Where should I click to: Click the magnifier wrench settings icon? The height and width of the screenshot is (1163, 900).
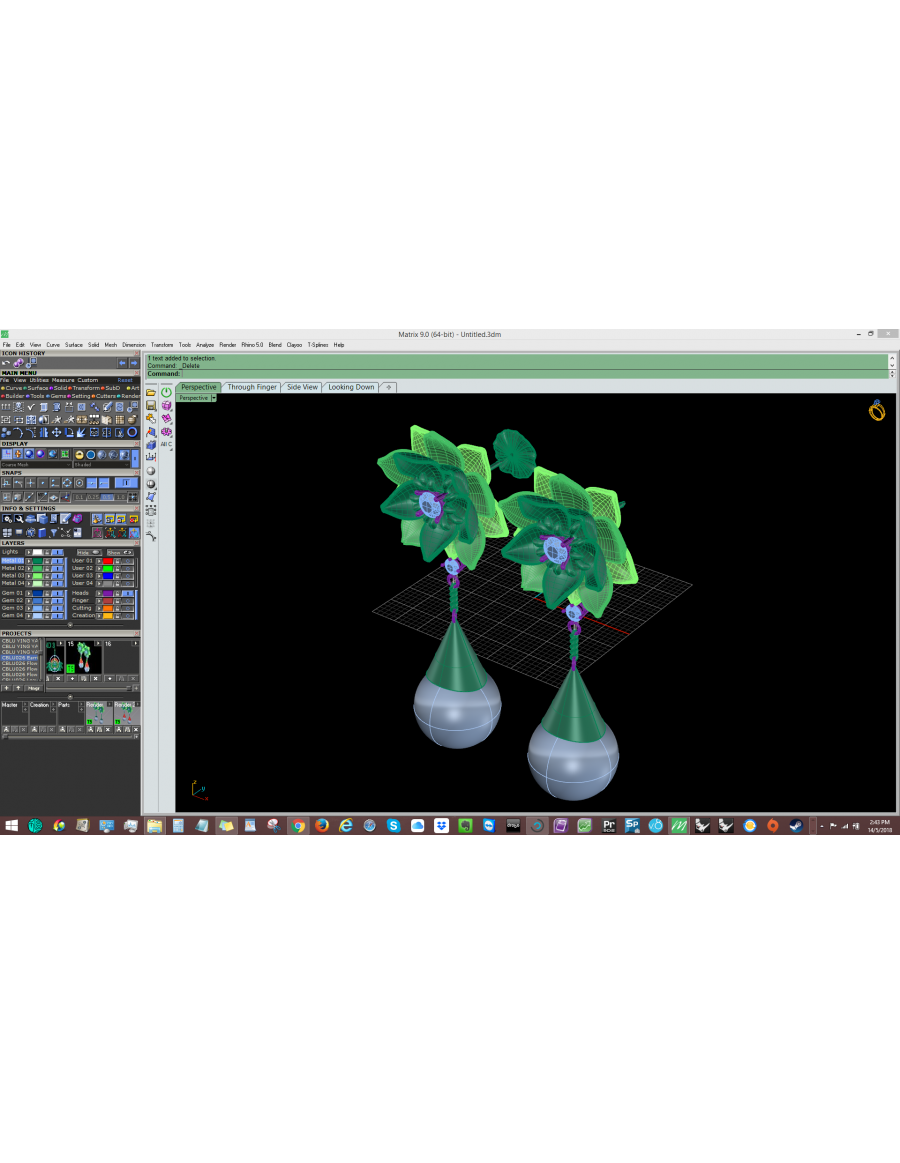[x=19, y=518]
